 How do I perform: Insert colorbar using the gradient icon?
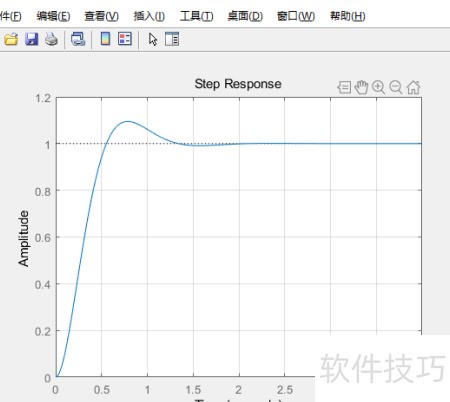105,39
